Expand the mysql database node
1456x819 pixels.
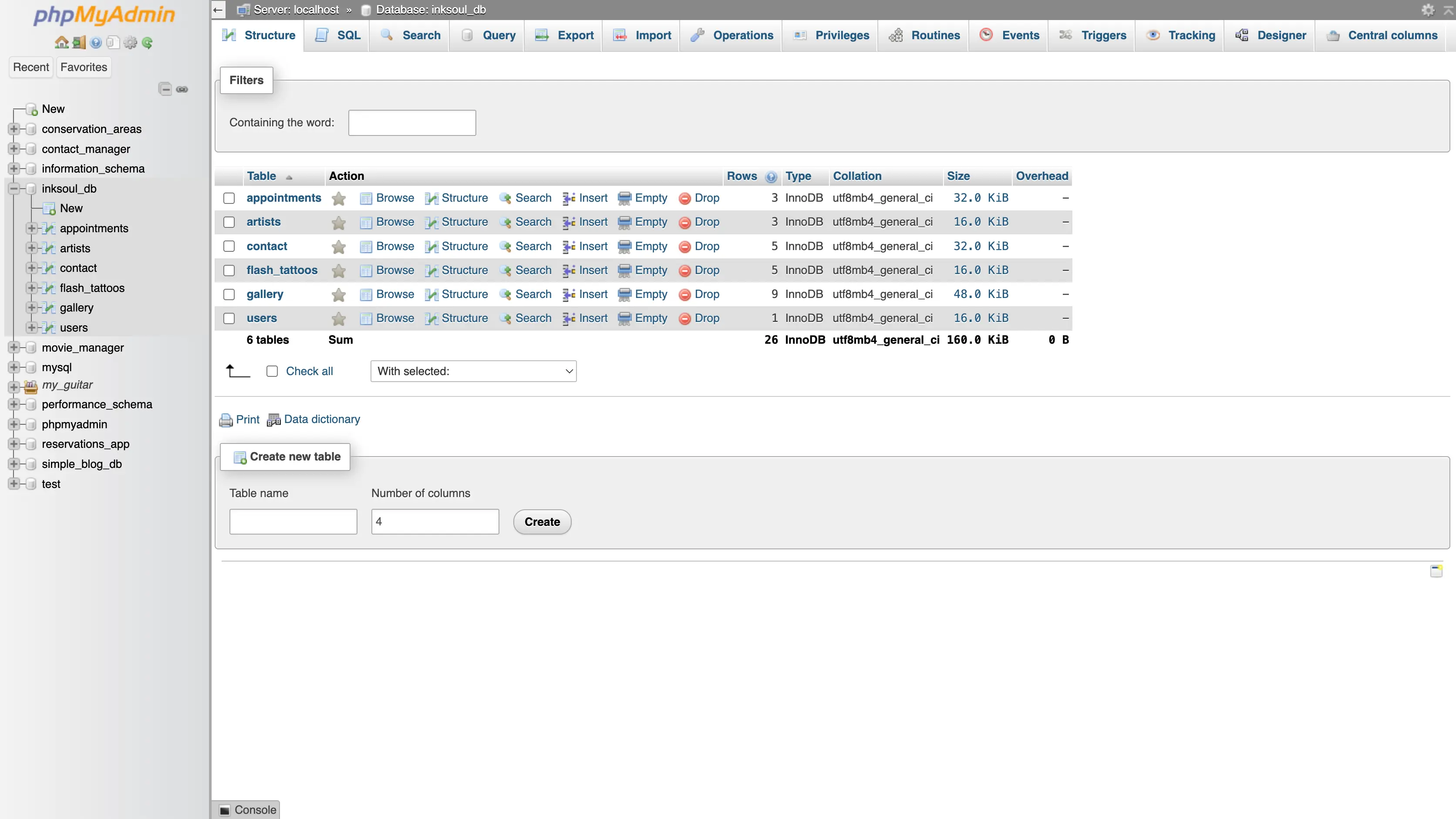tap(14, 367)
